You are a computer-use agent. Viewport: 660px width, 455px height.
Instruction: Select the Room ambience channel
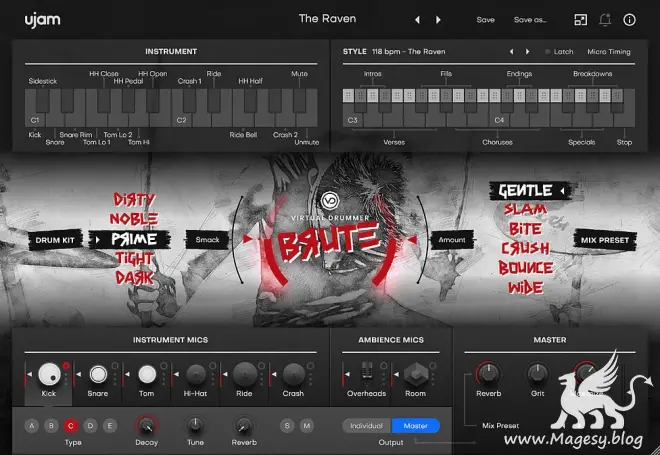coord(416,374)
